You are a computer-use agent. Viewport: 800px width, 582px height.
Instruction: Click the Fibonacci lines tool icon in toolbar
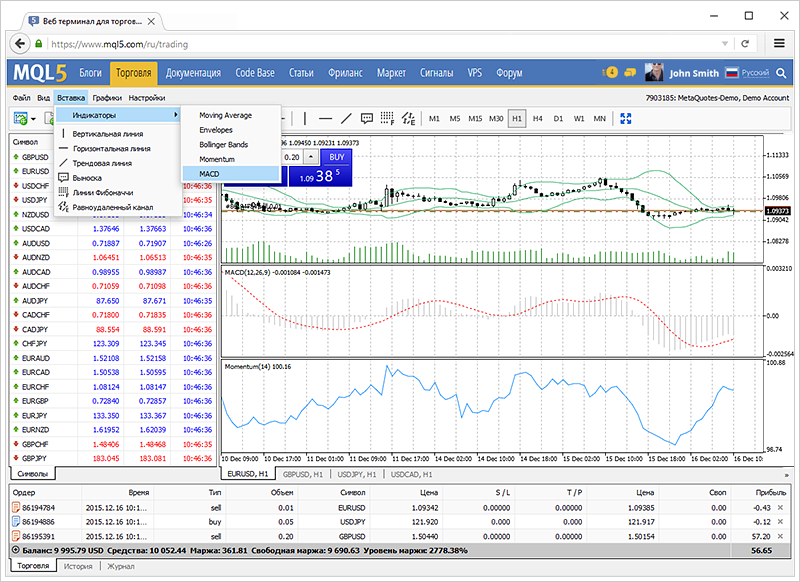tap(387, 118)
